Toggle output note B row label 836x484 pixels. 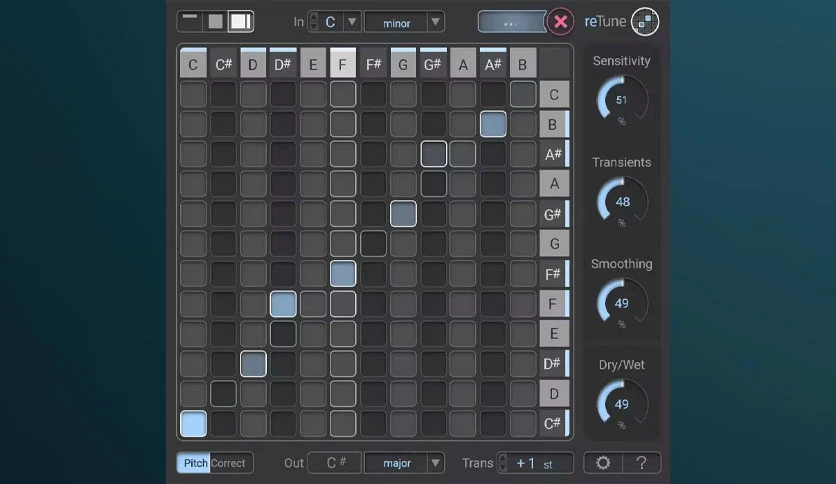click(x=554, y=124)
